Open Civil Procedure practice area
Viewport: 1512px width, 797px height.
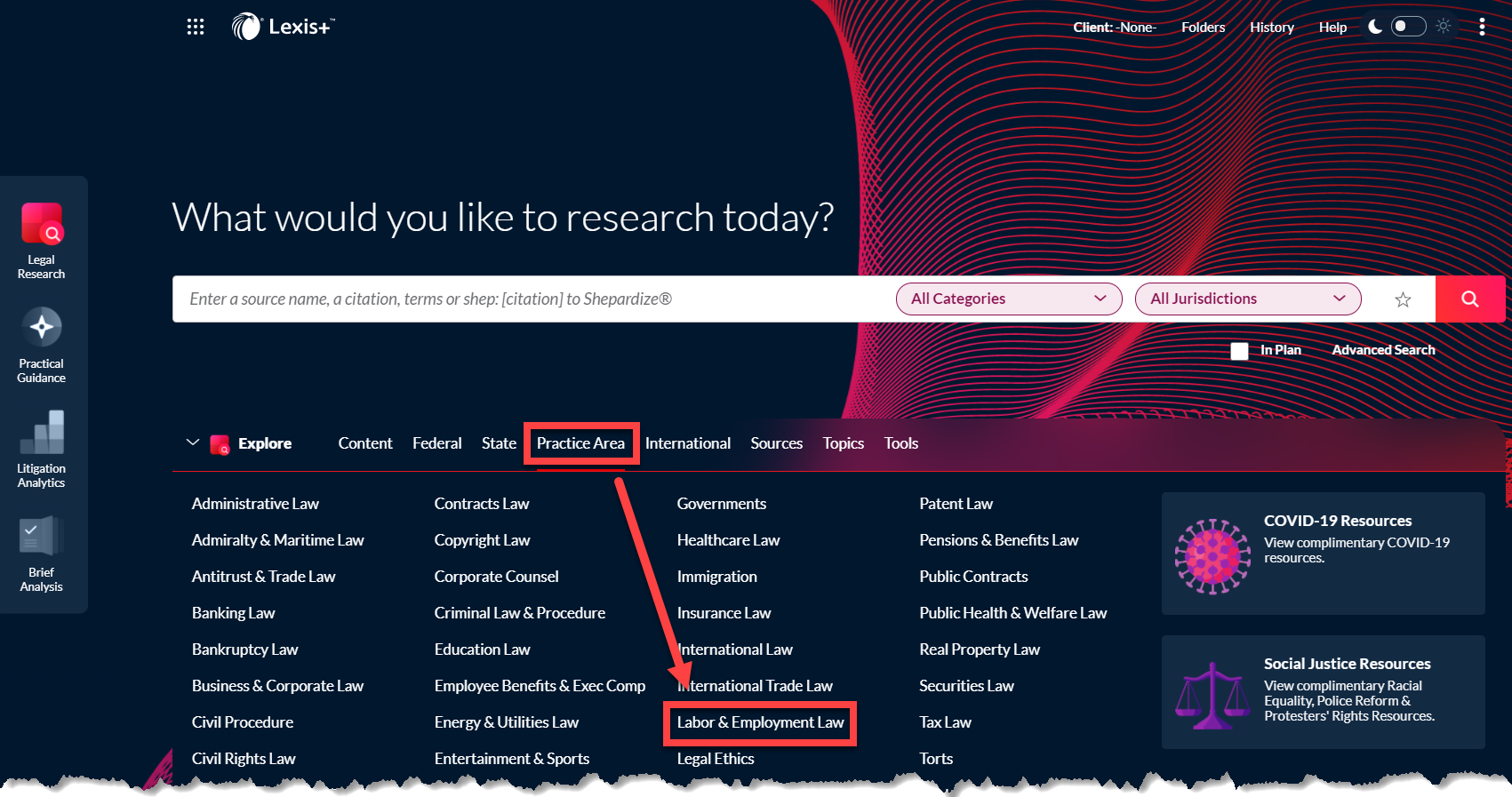[x=243, y=722]
